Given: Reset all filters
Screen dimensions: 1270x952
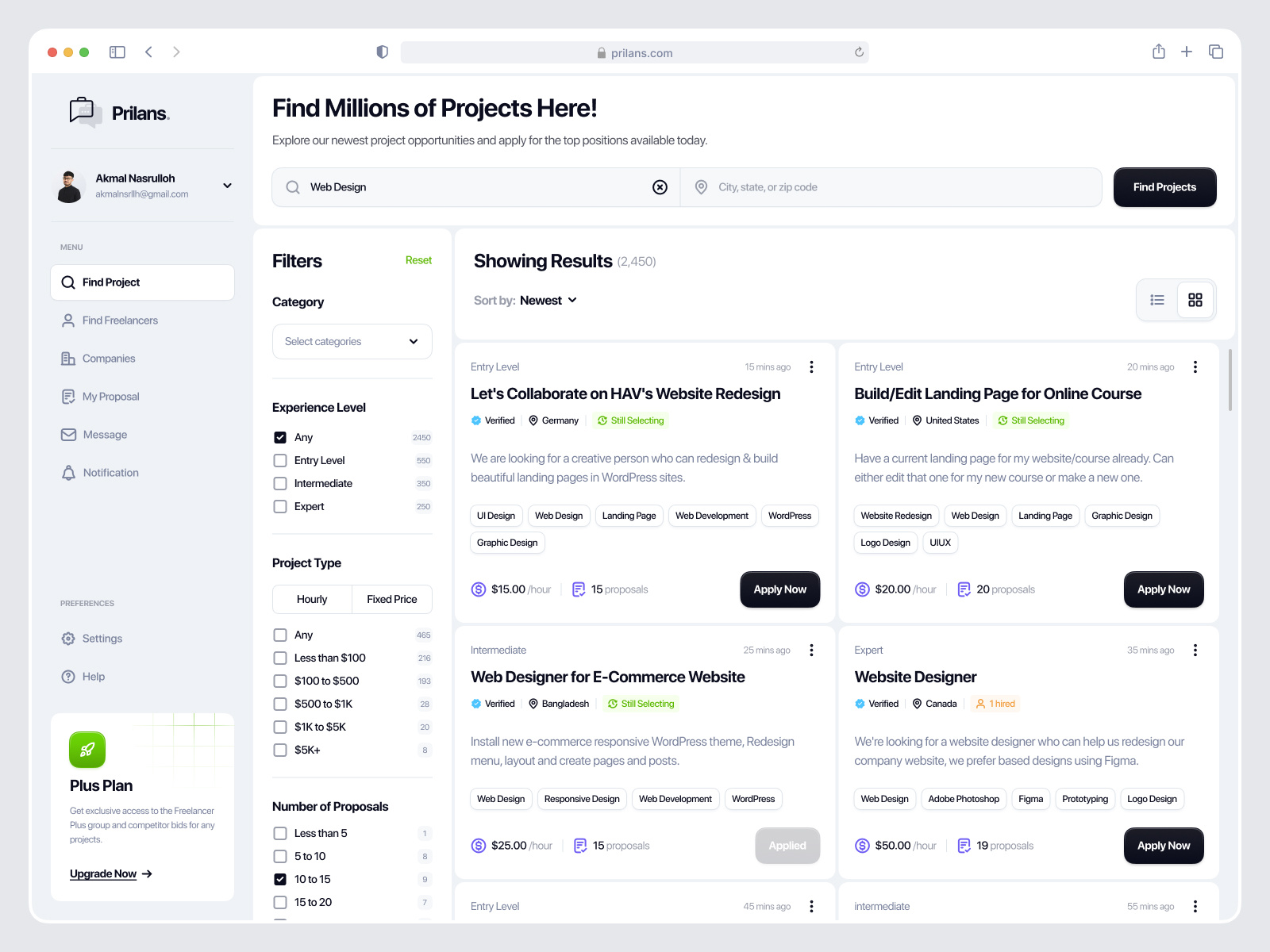Looking at the screenshot, I should (418, 259).
